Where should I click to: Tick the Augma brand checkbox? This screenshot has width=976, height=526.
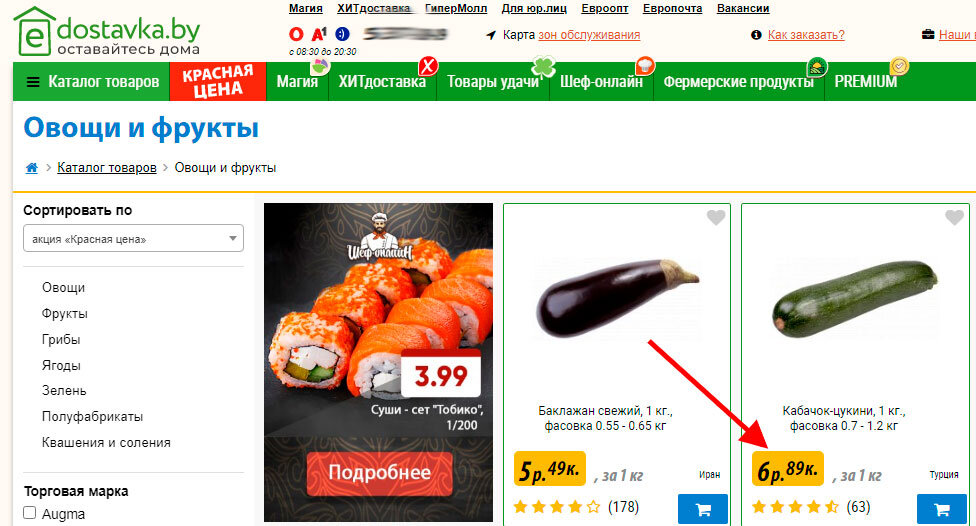coord(29,513)
